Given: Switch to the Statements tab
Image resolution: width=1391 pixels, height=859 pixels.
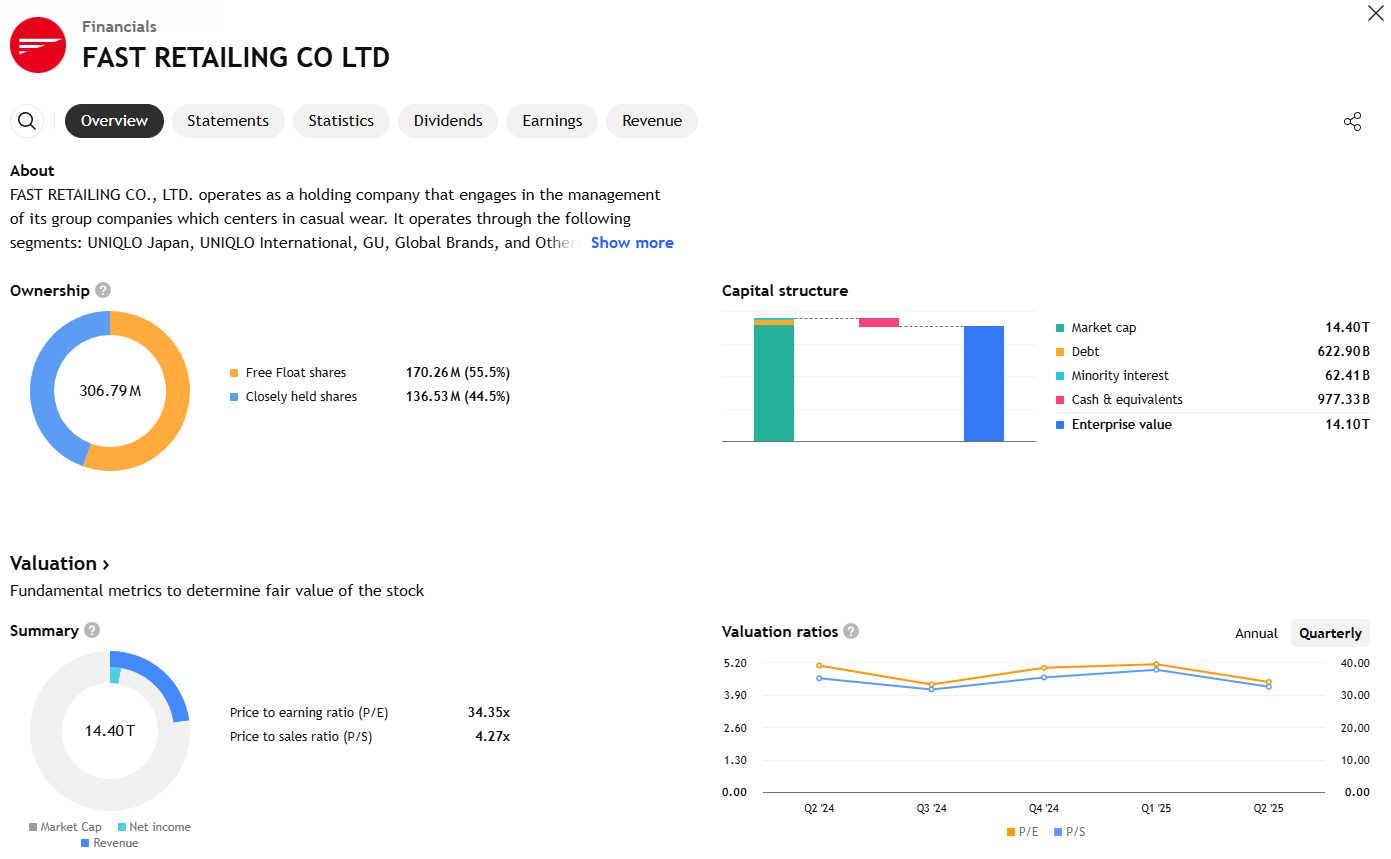Looking at the screenshot, I should 228,121.
